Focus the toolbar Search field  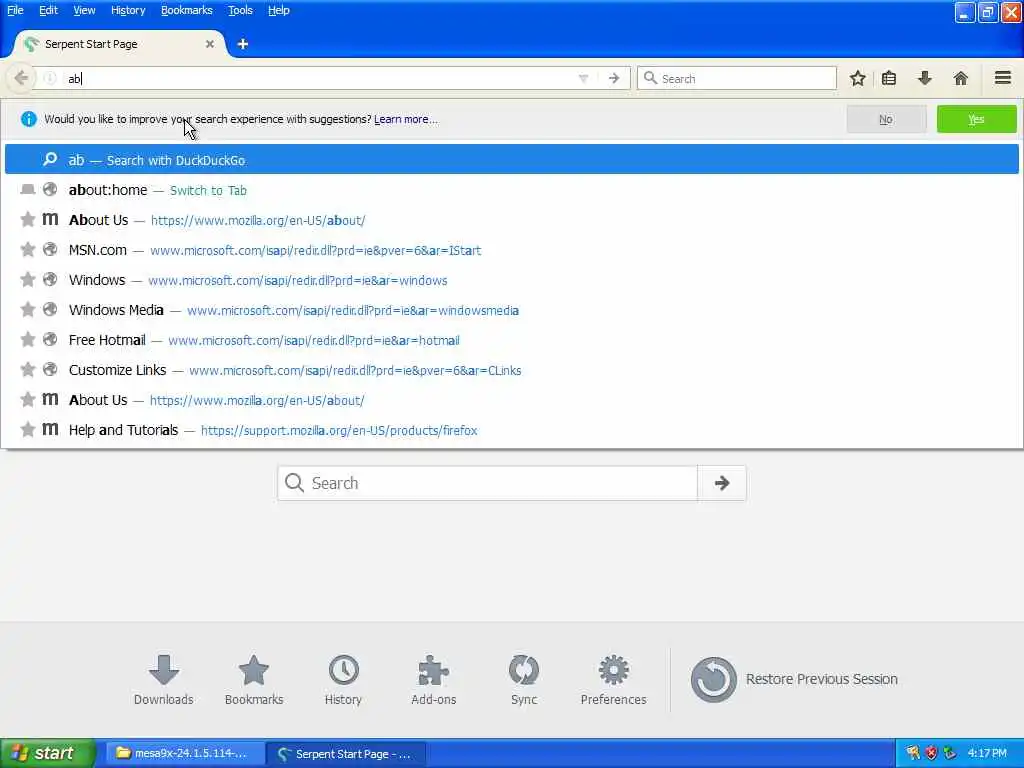tap(737, 78)
